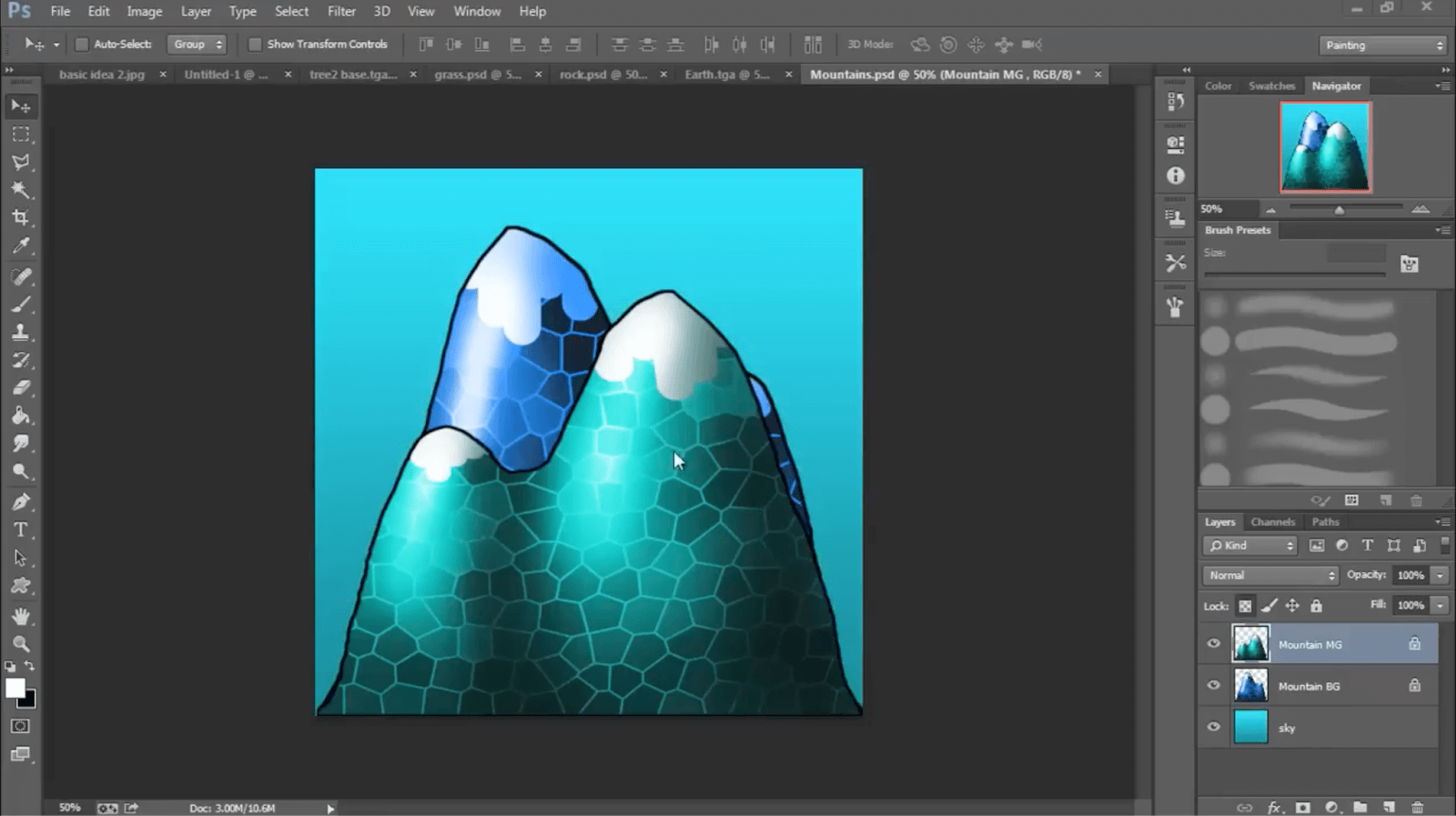Create a new layer icon
Screen dimensions: 1456x816
pos(1389,807)
